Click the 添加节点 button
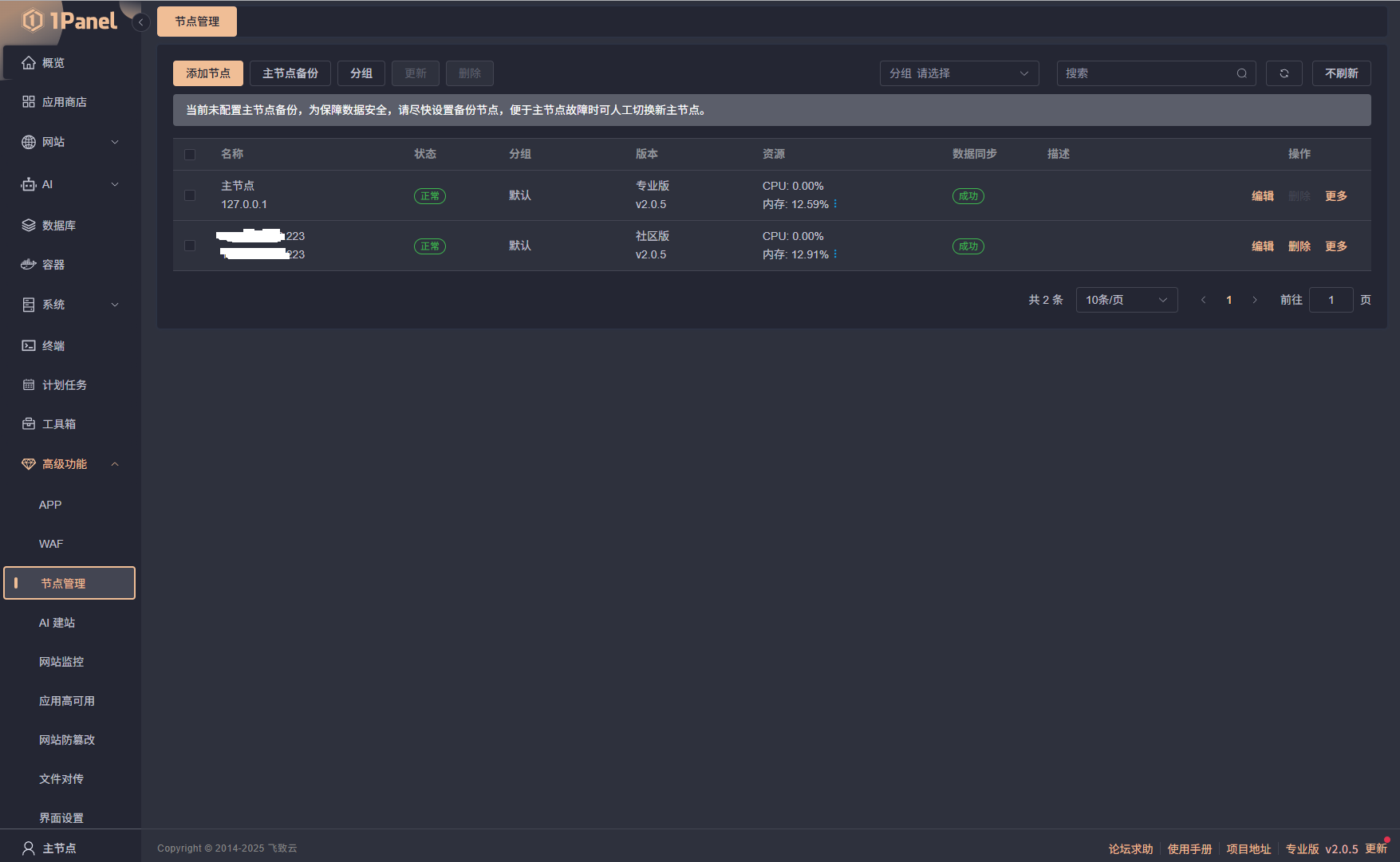The image size is (1400, 862). pos(208,73)
